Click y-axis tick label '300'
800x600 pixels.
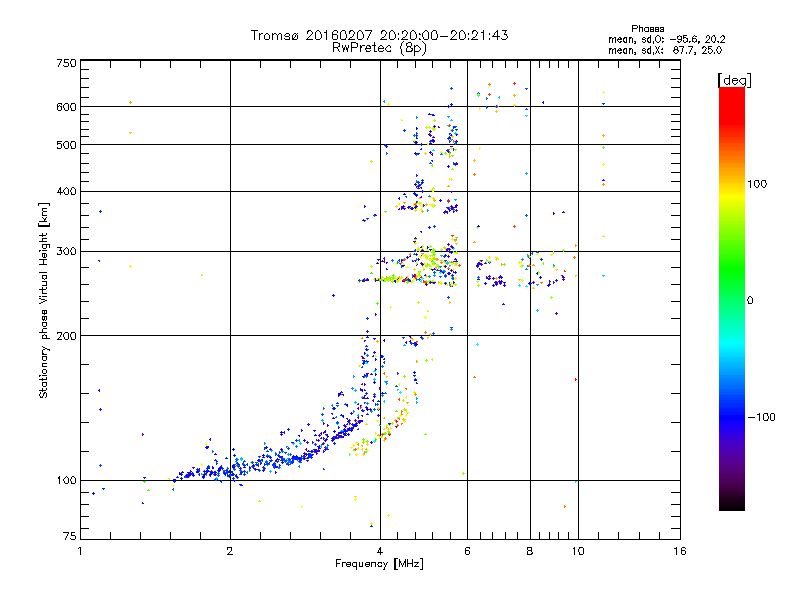click(x=66, y=252)
